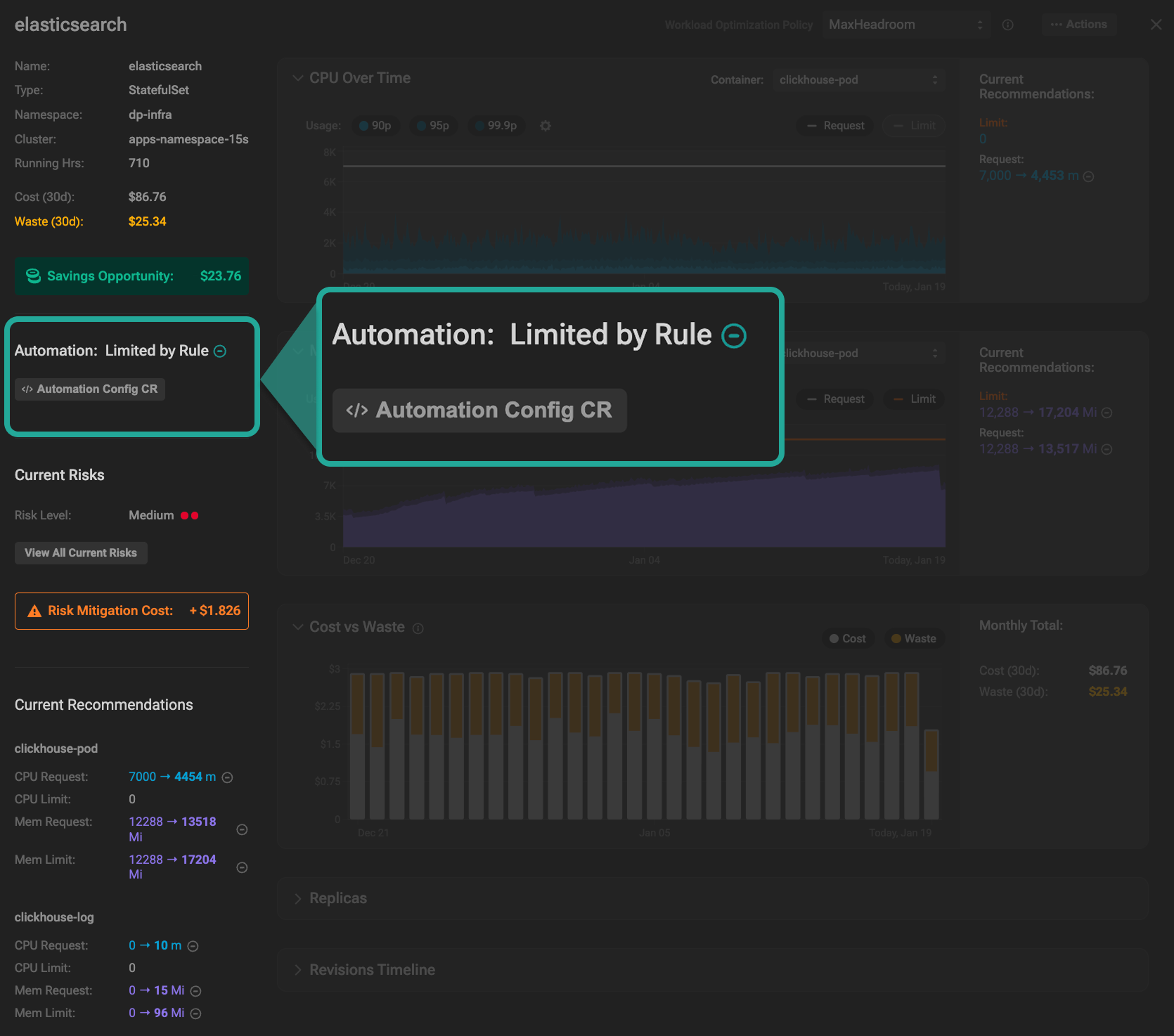
Task: Click the info icon beside MaxHeadroom policy
Action: click(x=1007, y=25)
